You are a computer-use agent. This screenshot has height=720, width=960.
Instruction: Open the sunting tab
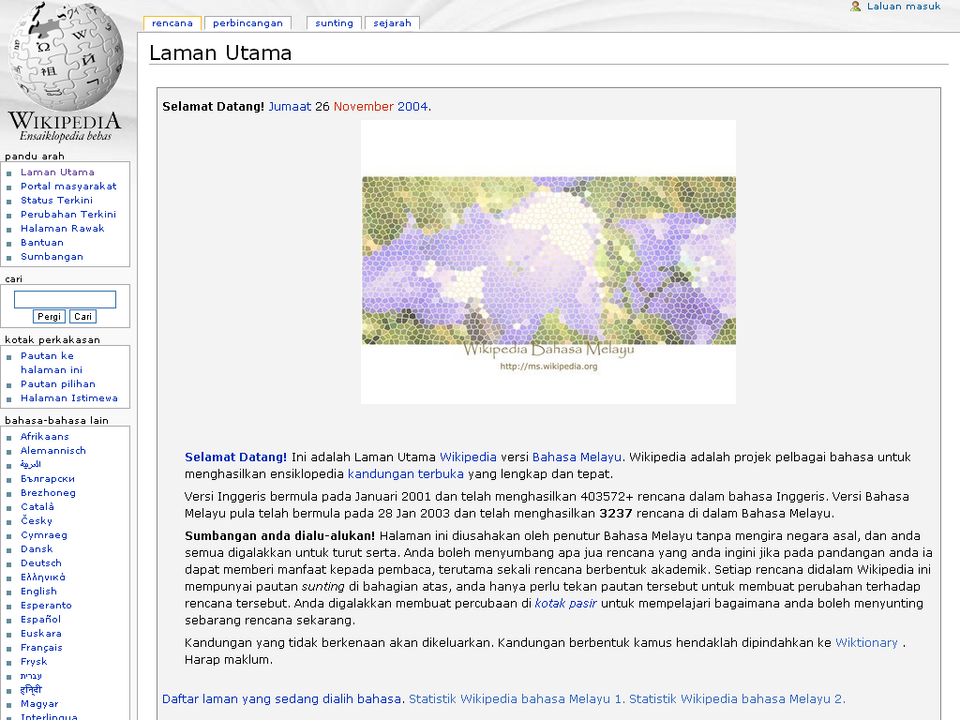(x=334, y=23)
